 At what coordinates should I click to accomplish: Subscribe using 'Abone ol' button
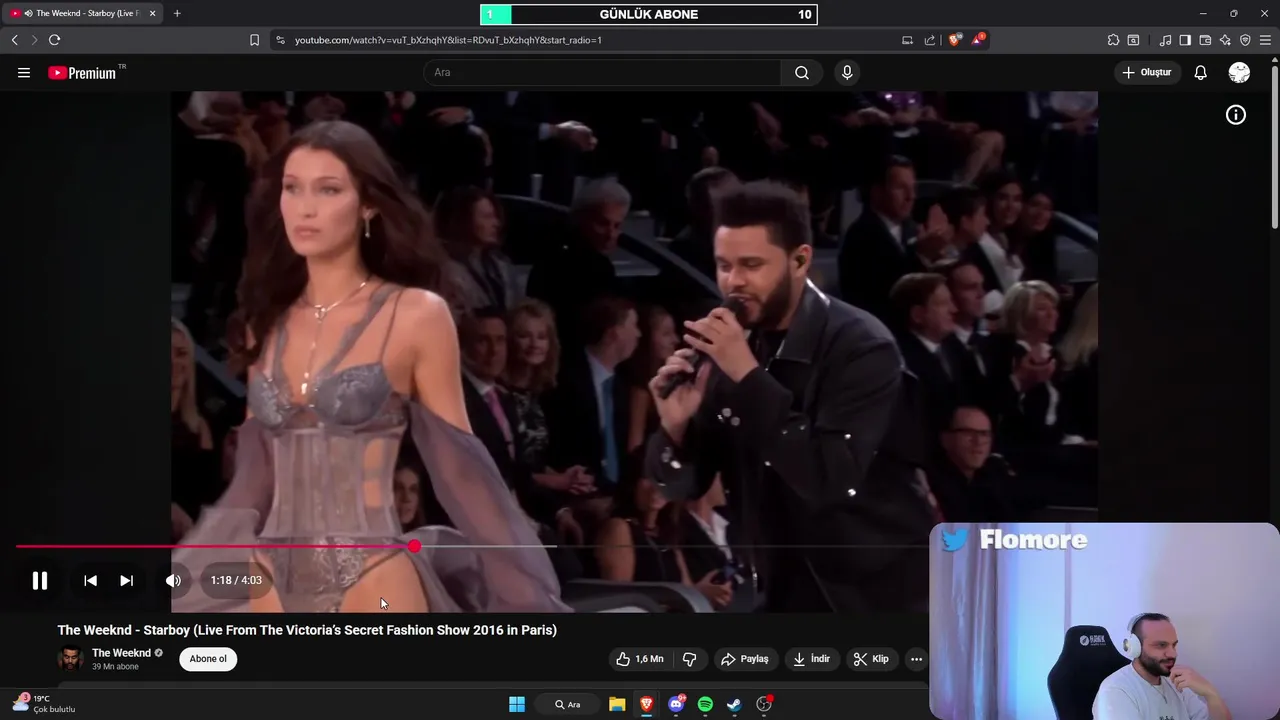[x=208, y=659]
